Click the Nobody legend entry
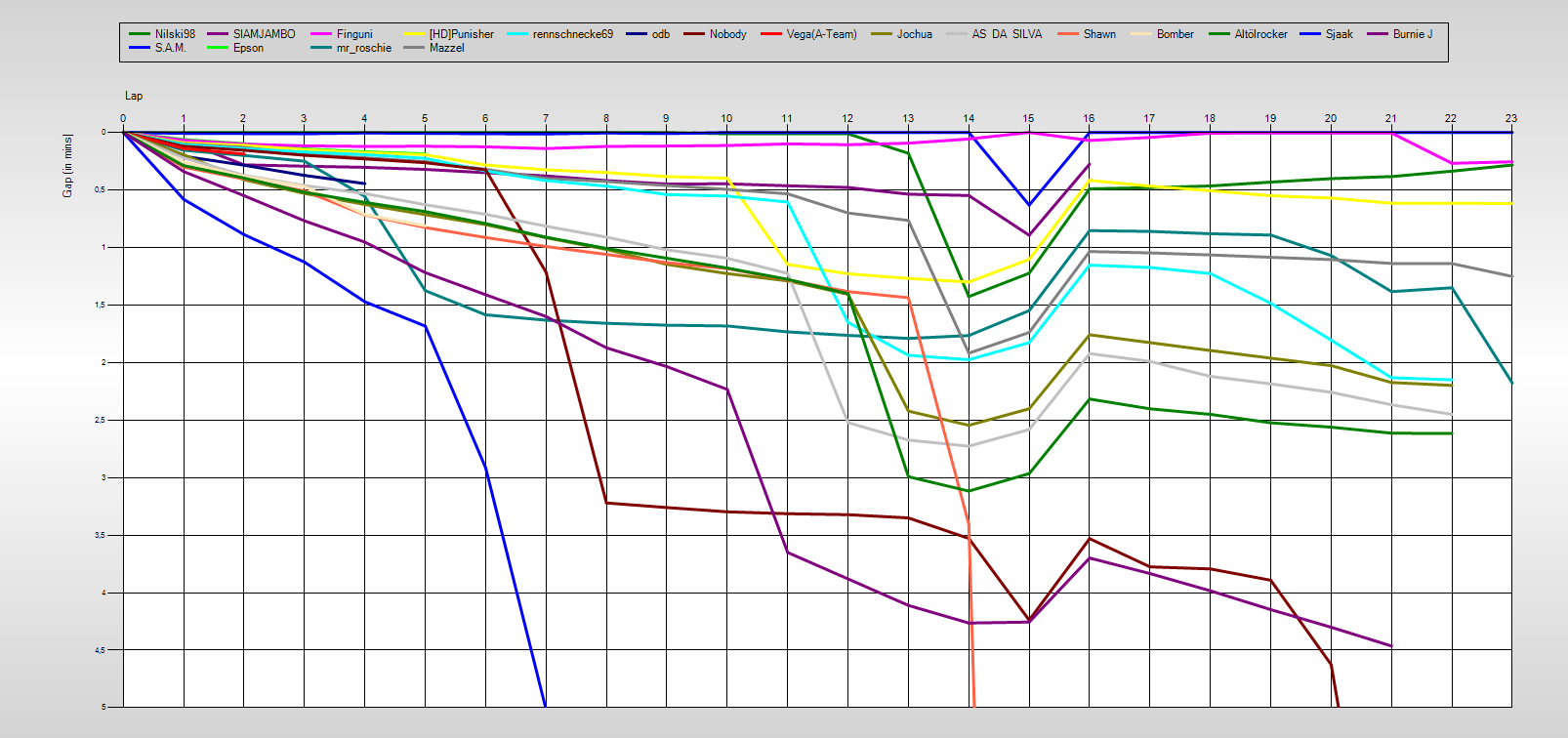The image size is (1568, 738). pos(727,34)
